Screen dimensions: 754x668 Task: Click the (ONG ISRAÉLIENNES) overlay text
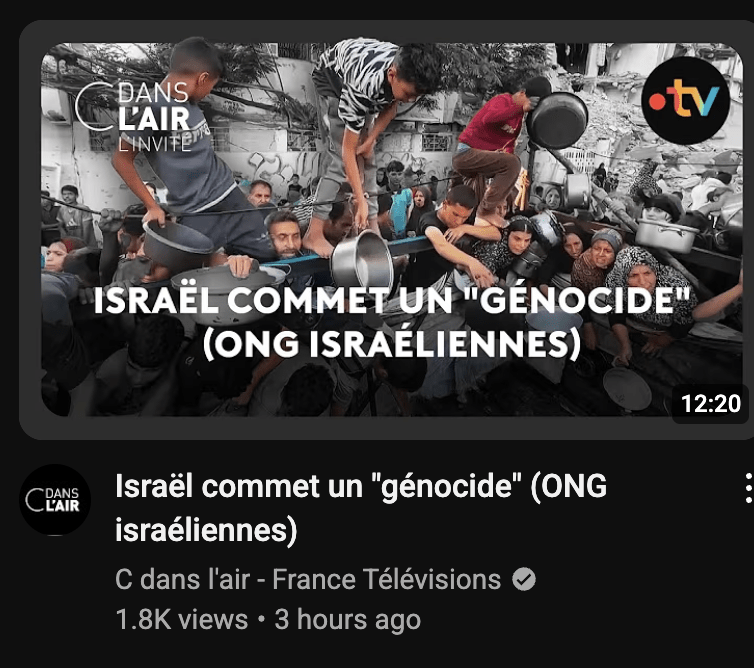pyautogui.click(x=391, y=344)
